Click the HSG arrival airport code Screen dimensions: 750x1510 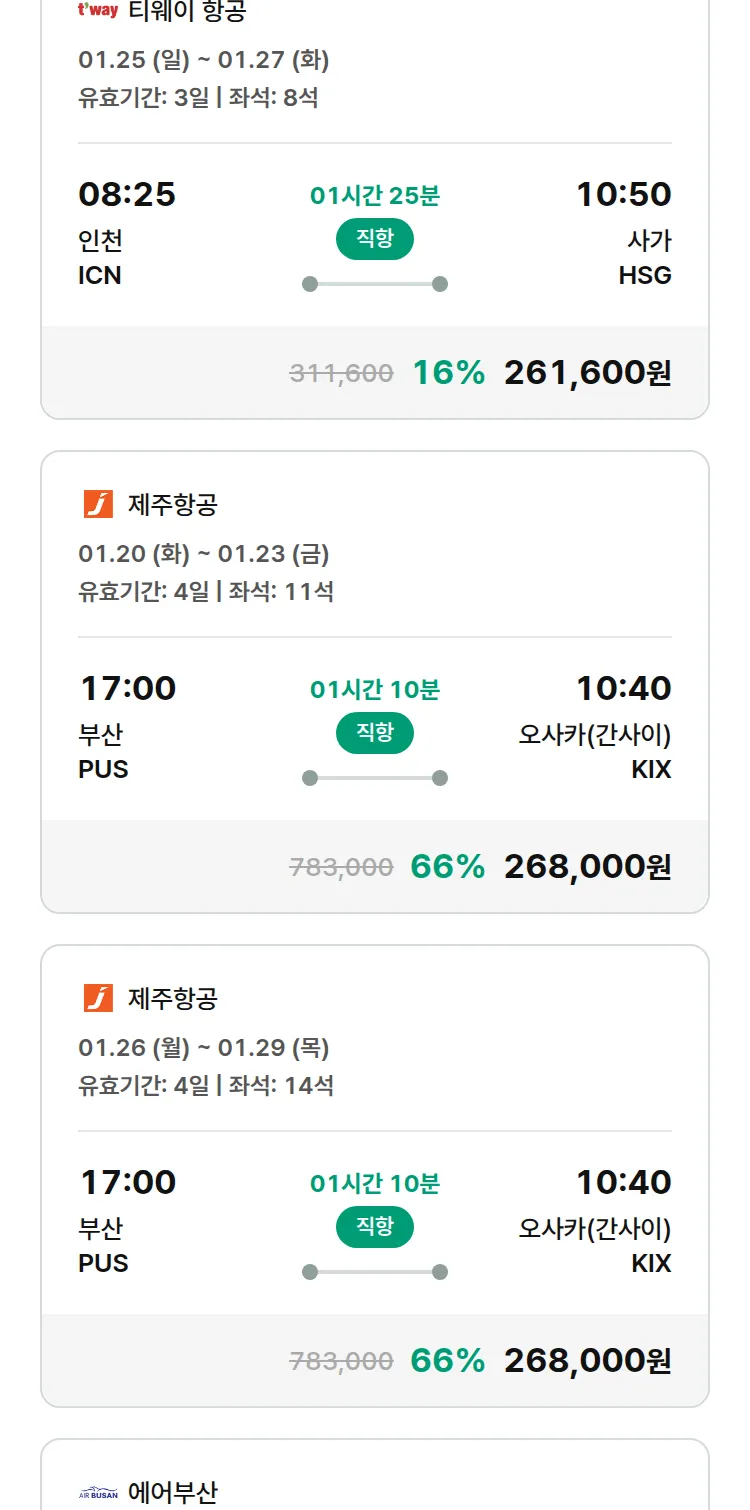645,276
